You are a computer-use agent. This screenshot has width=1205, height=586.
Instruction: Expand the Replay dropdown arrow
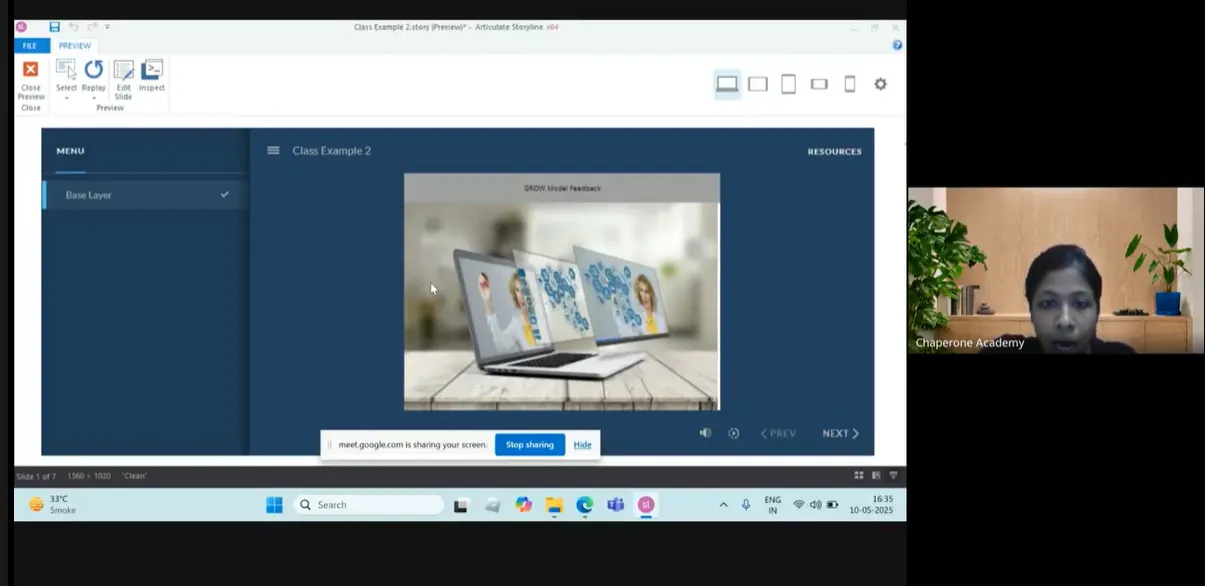pos(94,98)
